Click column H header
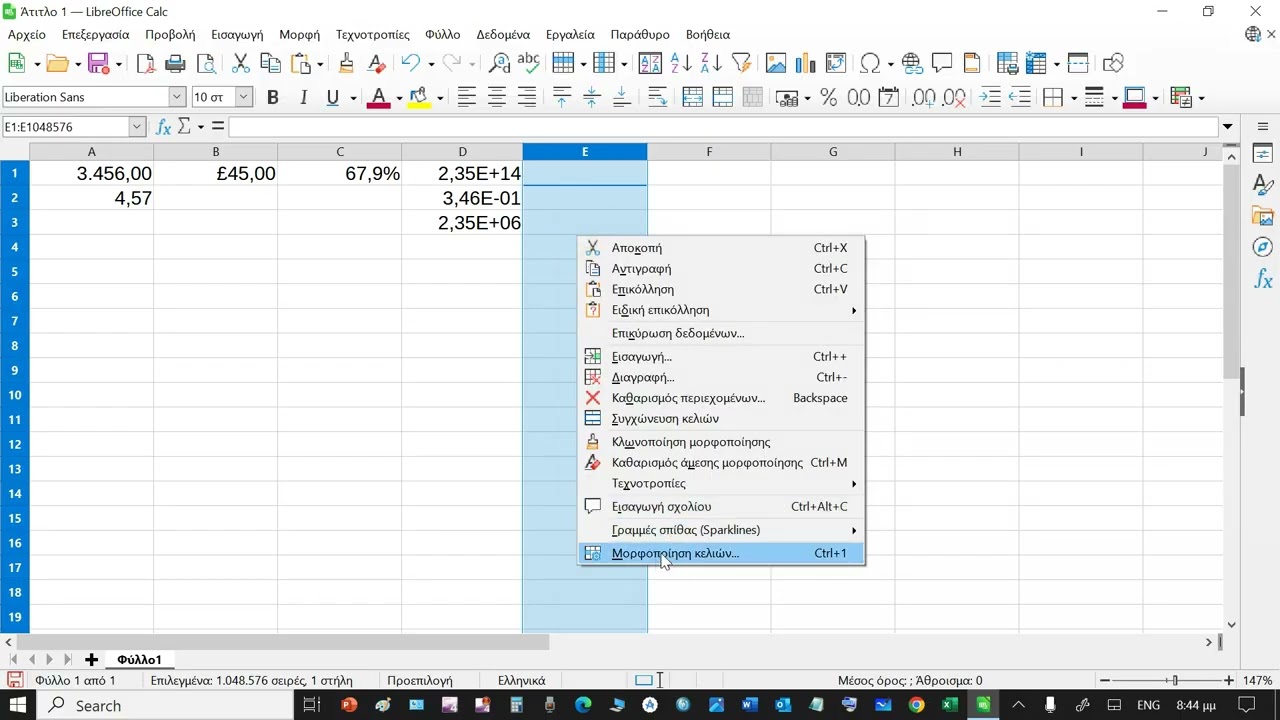Viewport: 1280px width, 720px height. click(x=957, y=152)
